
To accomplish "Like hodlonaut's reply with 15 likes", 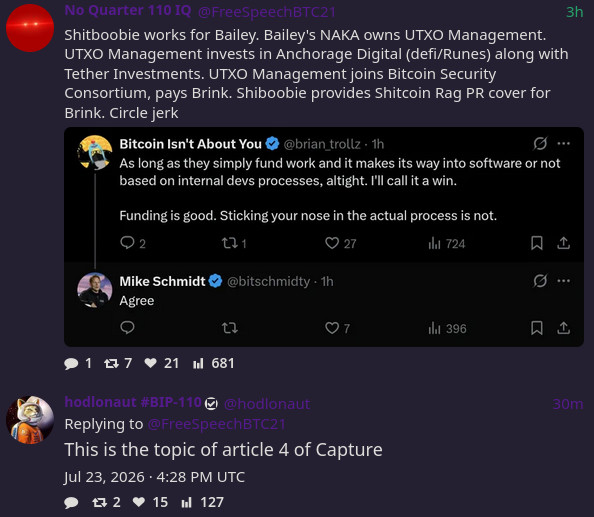I will (x=139, y=502).
